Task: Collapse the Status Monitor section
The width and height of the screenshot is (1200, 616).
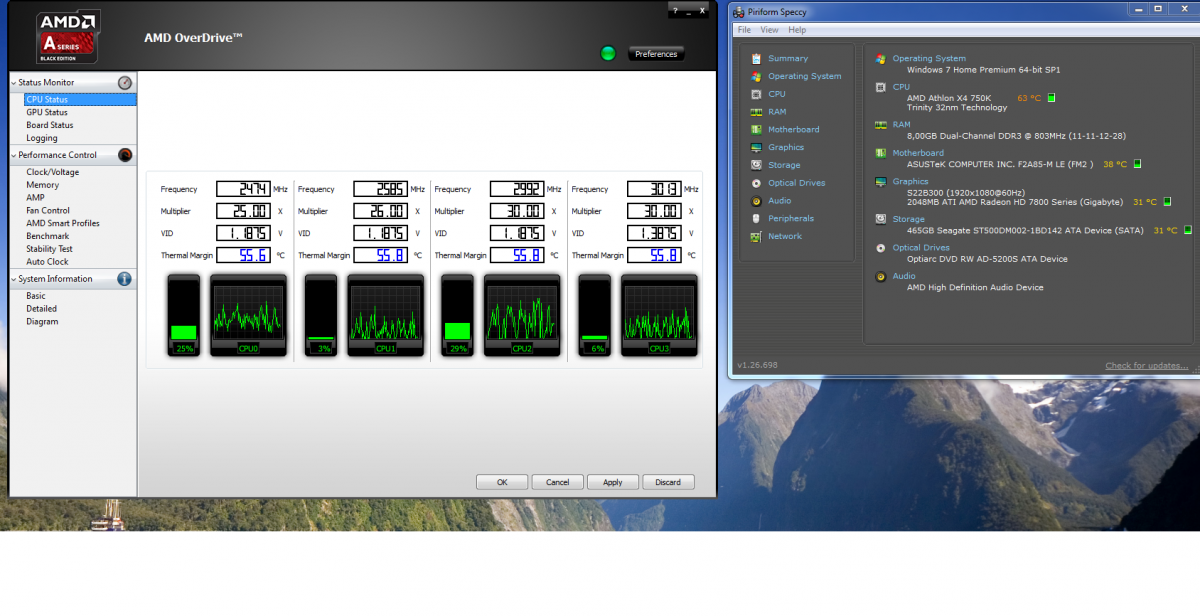Action: point(14,83)
